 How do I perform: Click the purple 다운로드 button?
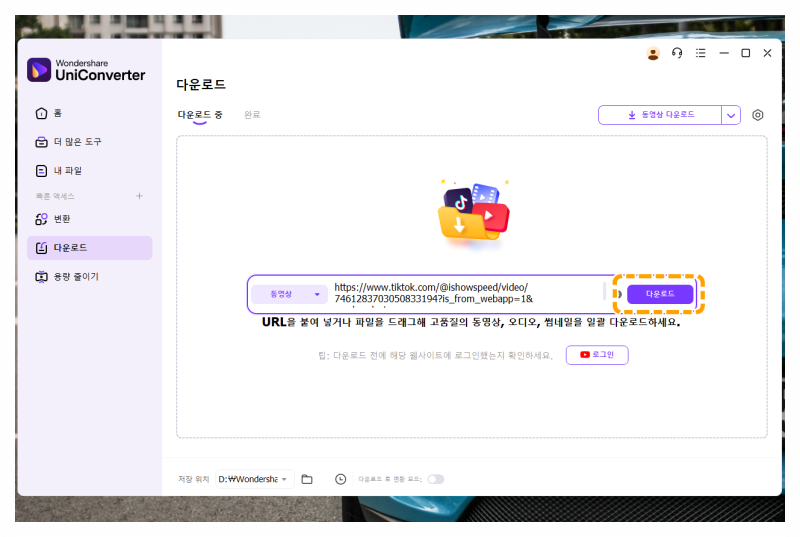[660, 294]
